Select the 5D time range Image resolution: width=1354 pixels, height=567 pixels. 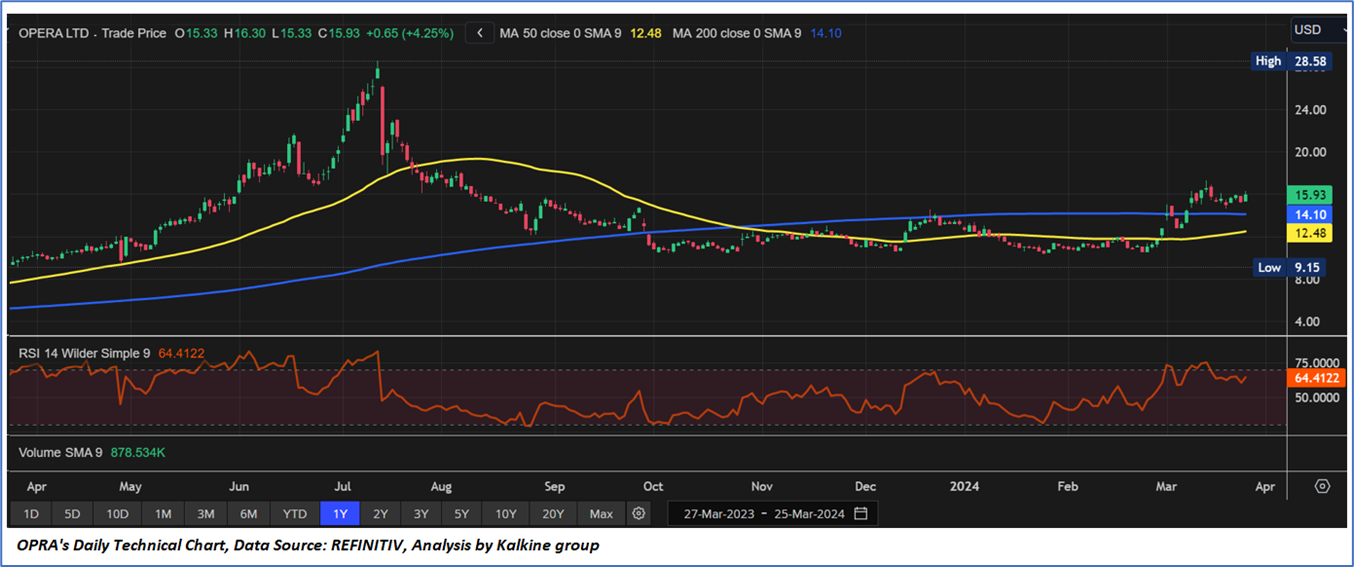[73, 514]
